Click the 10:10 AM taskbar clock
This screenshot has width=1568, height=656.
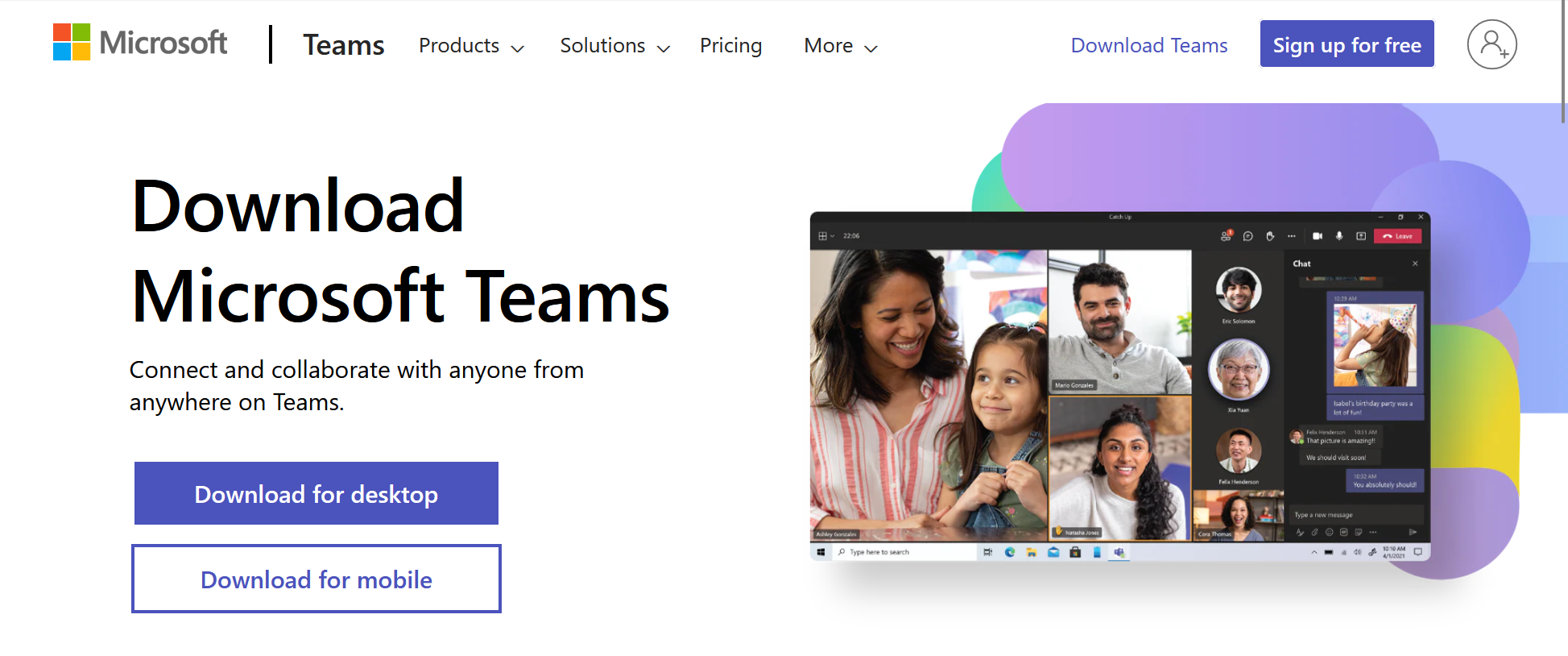[x=1394, y=552]
